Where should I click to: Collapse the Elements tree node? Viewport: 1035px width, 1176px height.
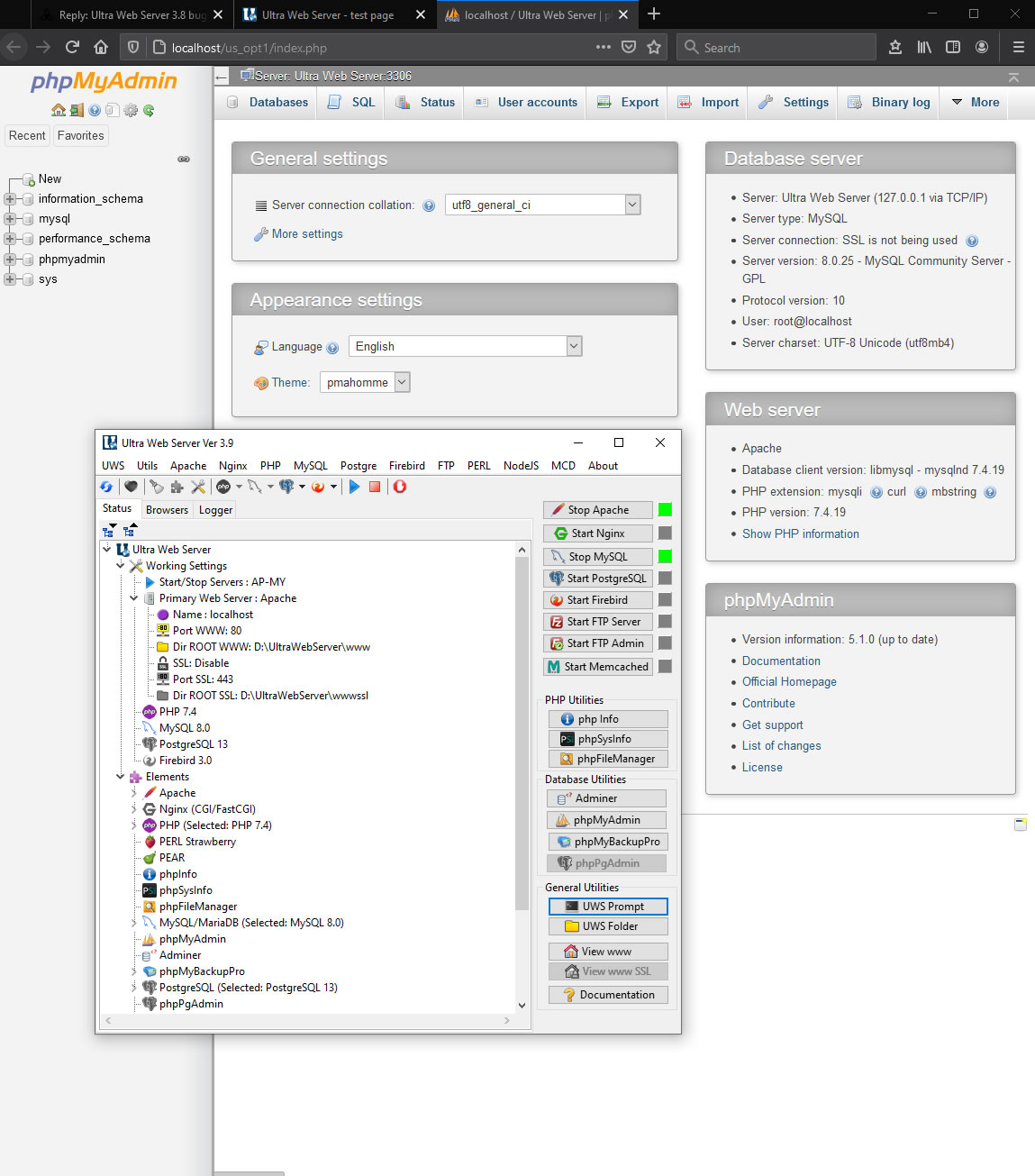pos(121,777)
